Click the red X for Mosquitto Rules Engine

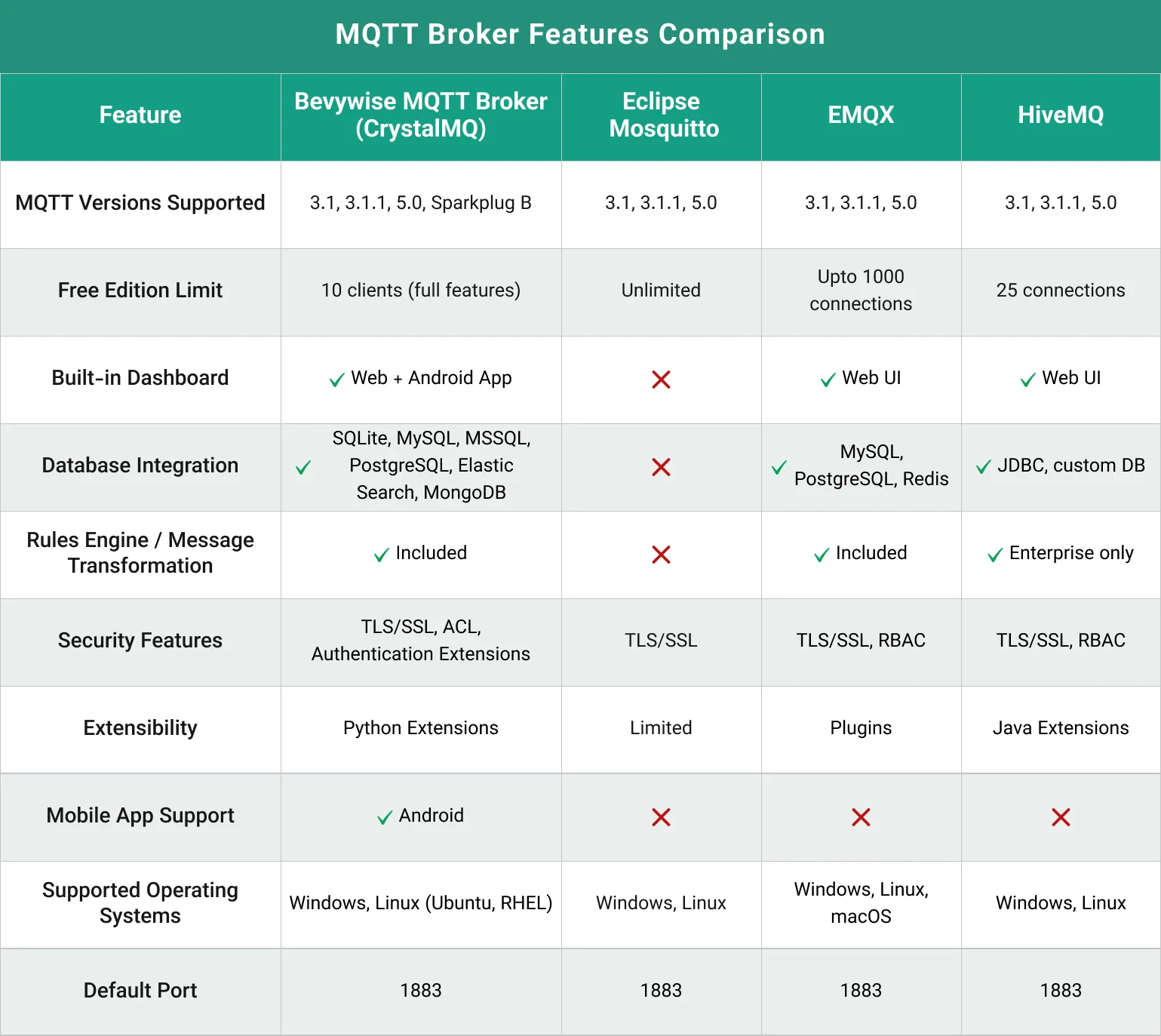(x=661, y=555)
